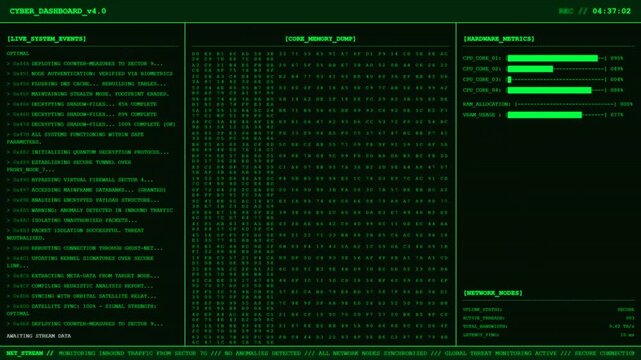Screen dimensions: 641x360
Task: Select ACCESSING MAINFRAME DATABANKS [GRANTED] entry
Action: pyautogui.click(x=86, y=190)
